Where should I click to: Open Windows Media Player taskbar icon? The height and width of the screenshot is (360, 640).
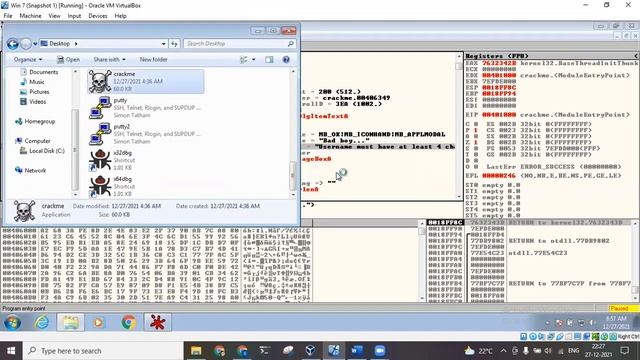[x=98, y=322]
